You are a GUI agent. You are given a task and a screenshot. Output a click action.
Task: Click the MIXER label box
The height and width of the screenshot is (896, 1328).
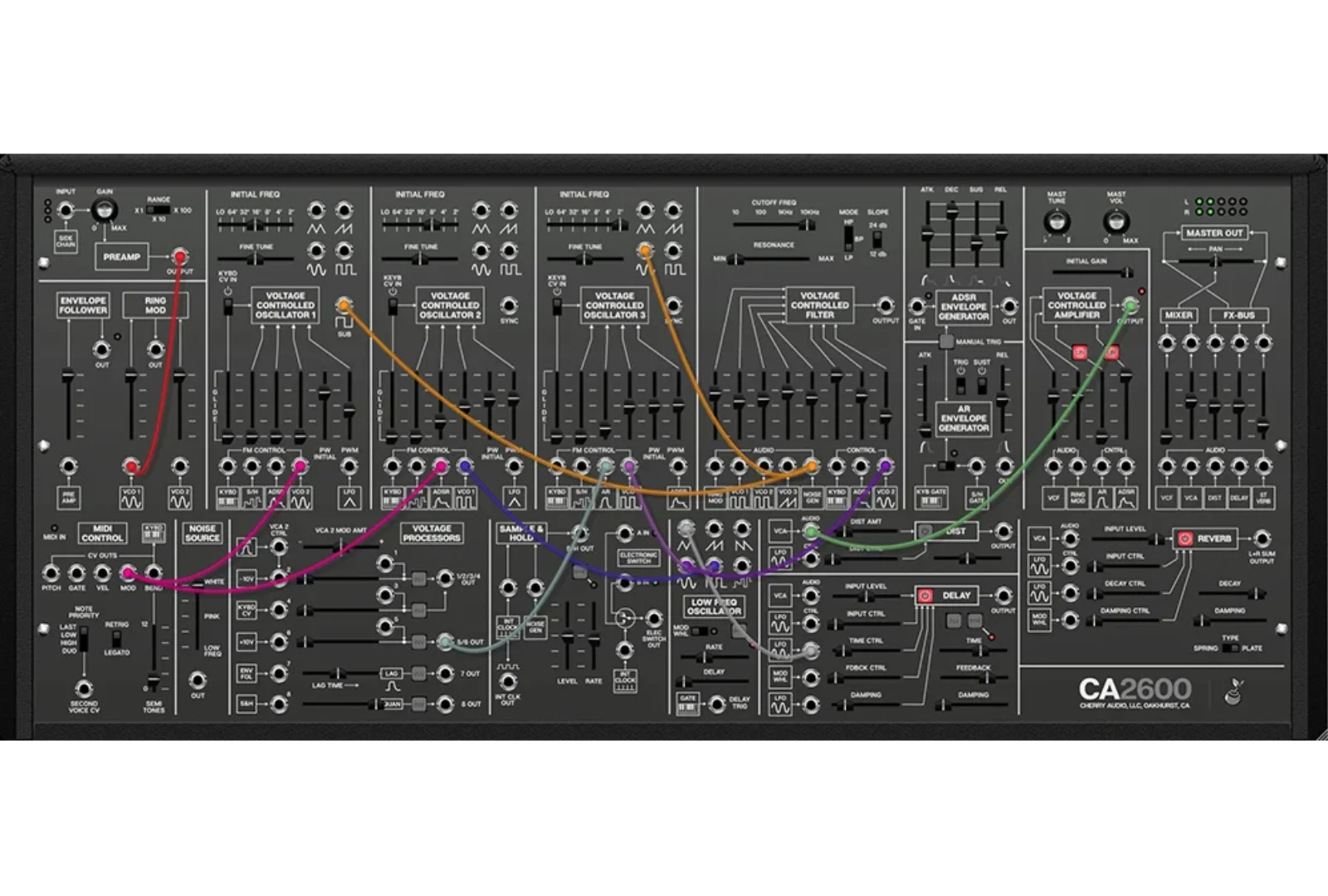click(1179, 315)
